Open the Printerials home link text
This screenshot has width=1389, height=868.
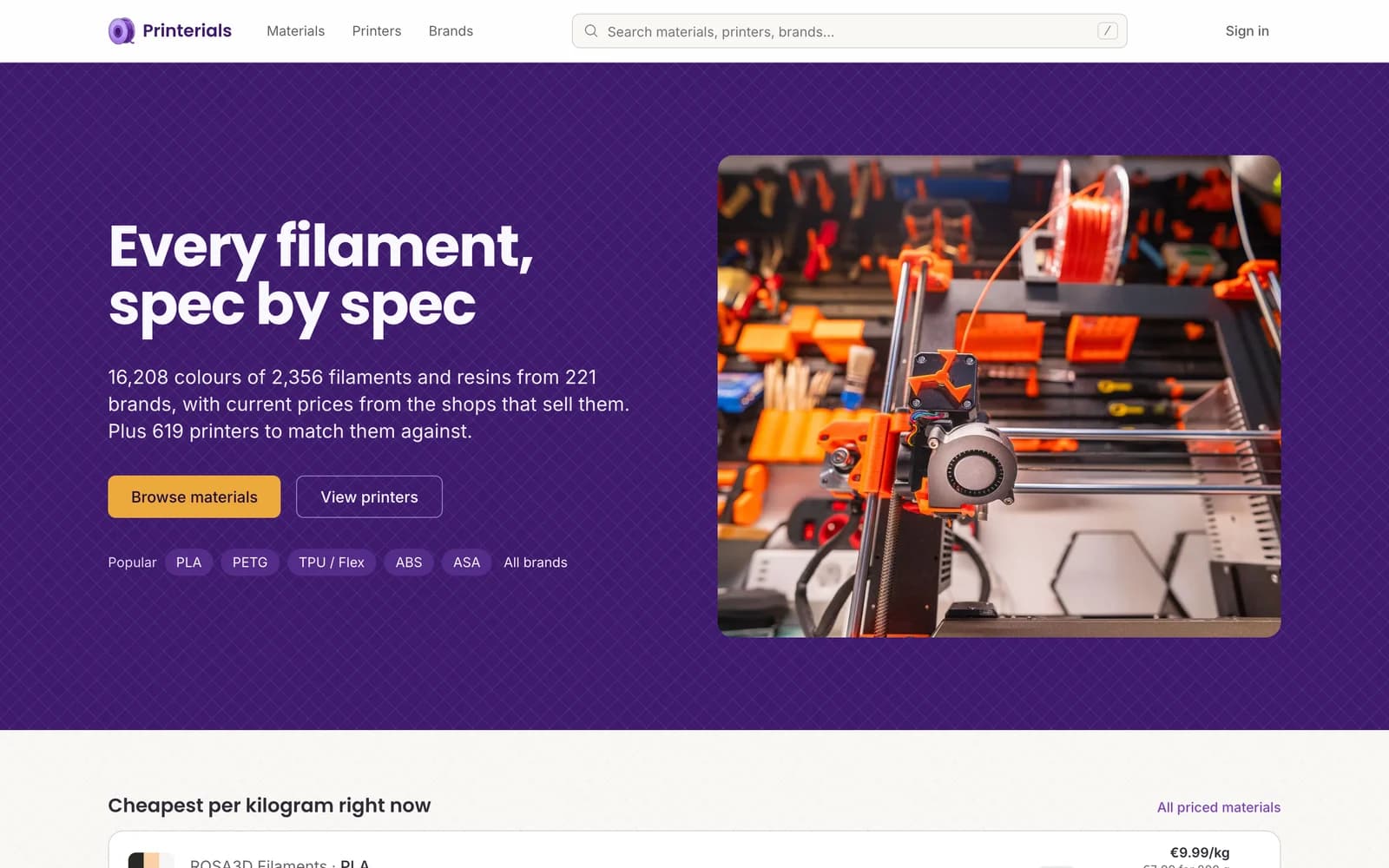tap(187, 31)
